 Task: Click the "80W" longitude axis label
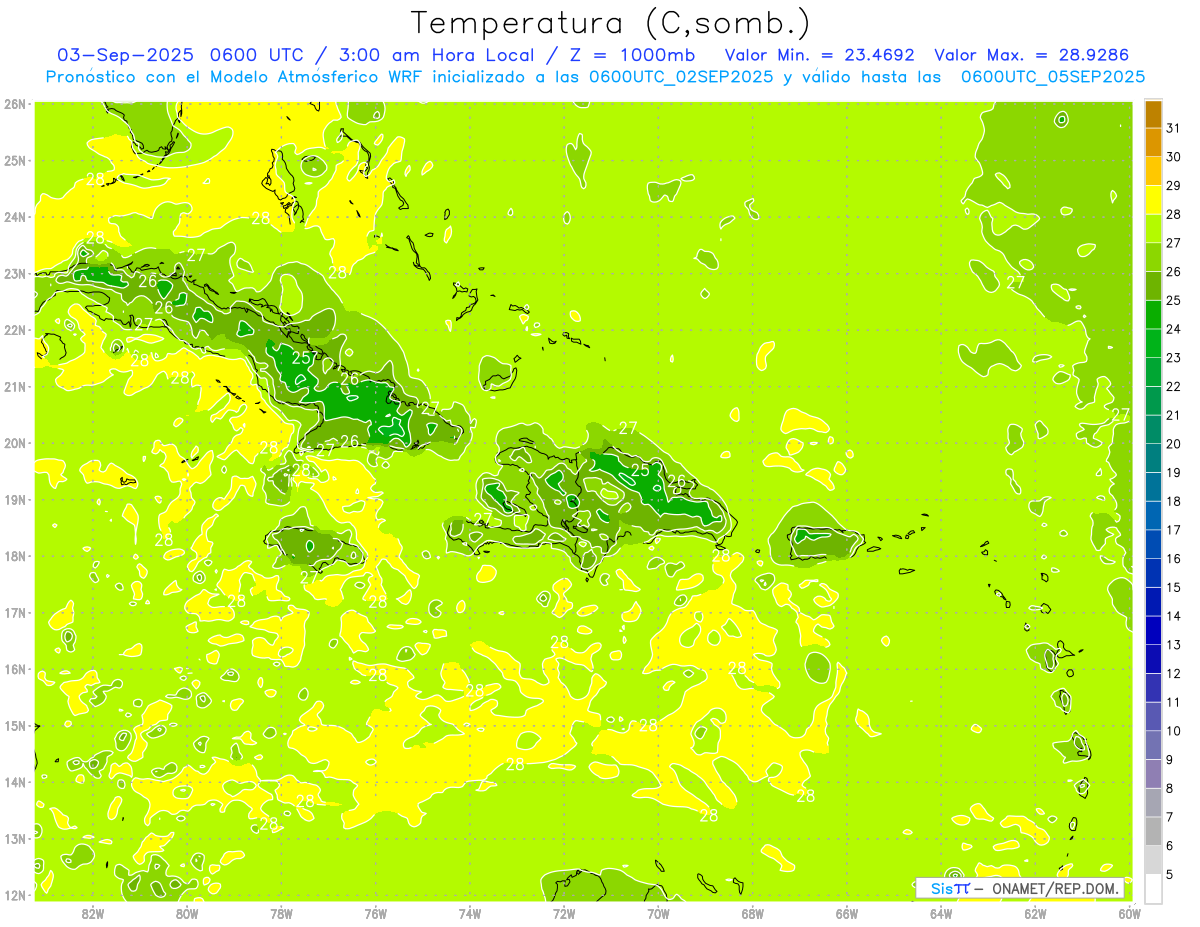187,913
